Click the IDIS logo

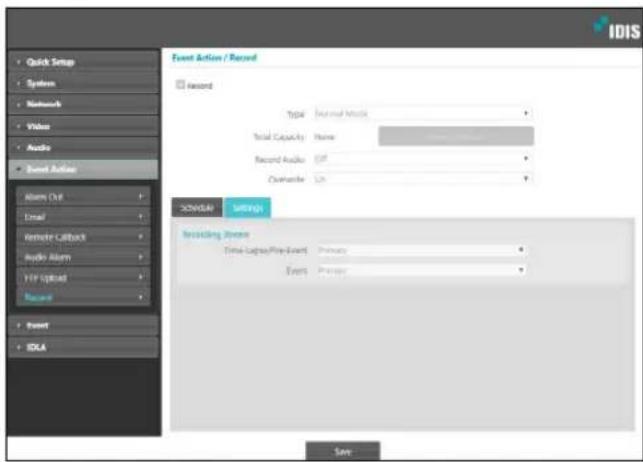click(616, 28)
